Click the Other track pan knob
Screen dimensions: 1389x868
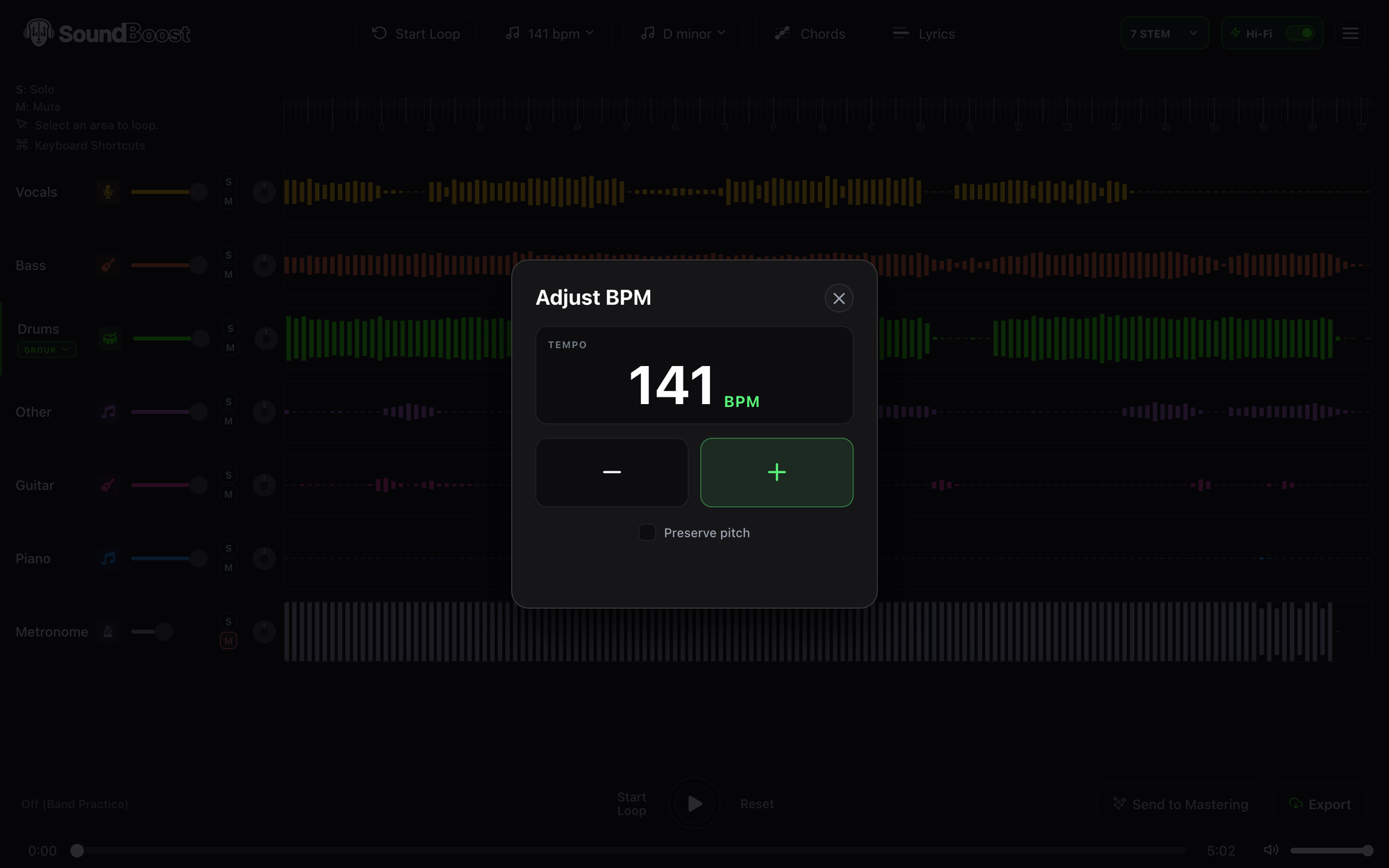click(x=264, y=412)
